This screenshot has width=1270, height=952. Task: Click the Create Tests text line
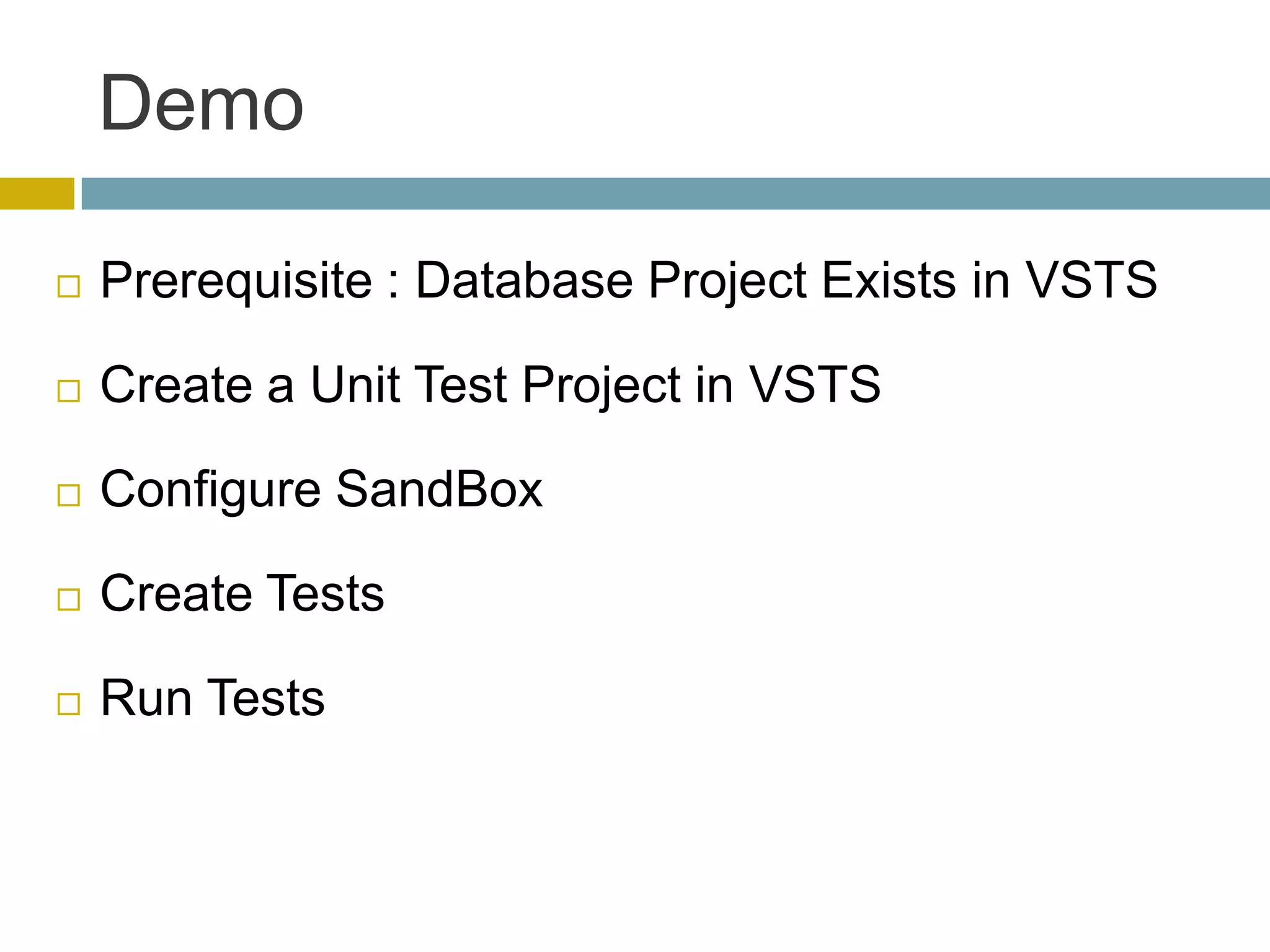pyautogui.click(x=242, y=593)
